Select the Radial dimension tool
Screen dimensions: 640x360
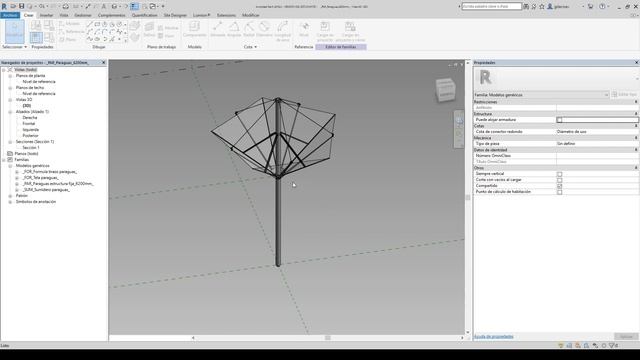pyautogui.click(x=249, y=29)
